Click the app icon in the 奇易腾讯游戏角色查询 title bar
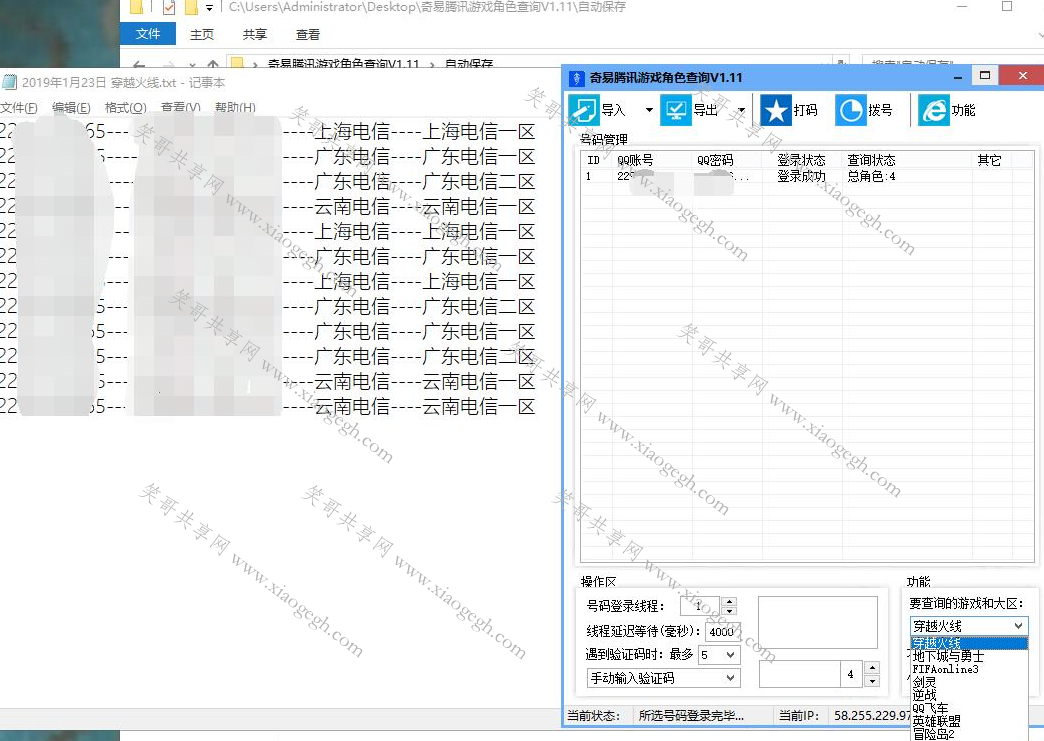 tap(577, 78)
